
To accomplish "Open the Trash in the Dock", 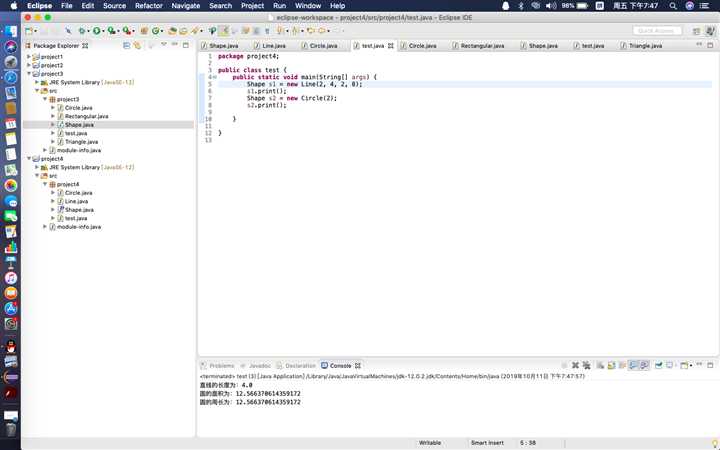I will click(x=11, y=430).
